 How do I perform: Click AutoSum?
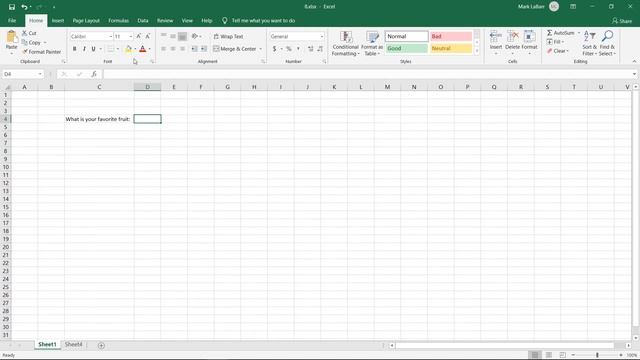561,33
